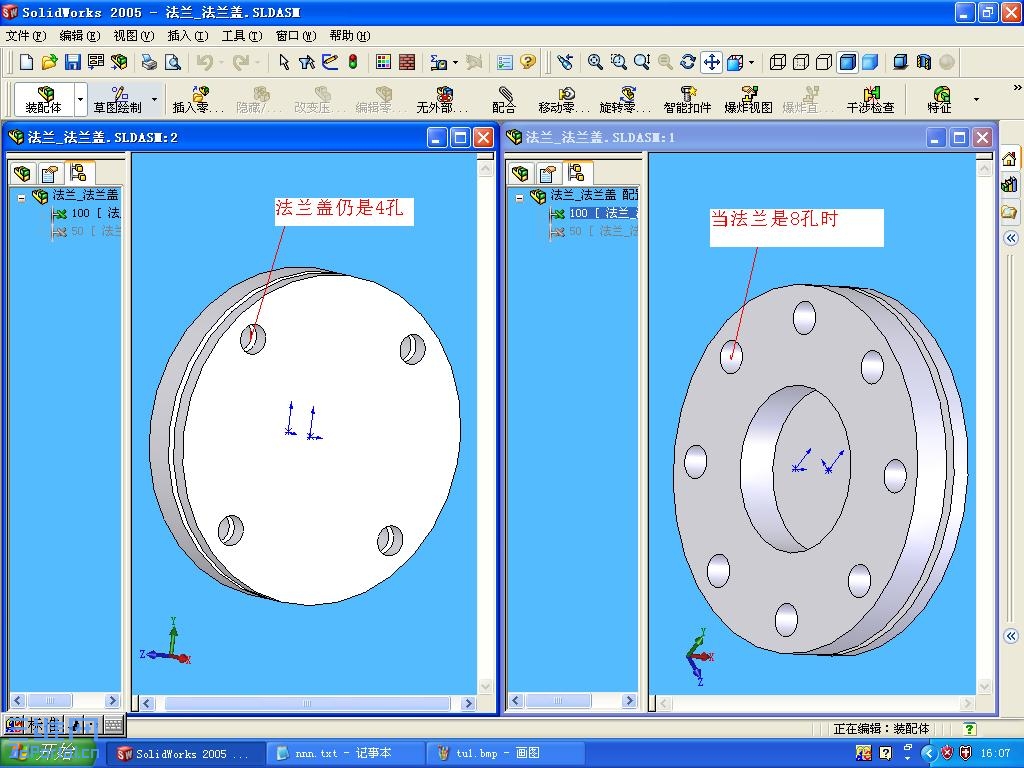
Task: Open the 窗口(W) menu
Action: [x=296, y=36]
